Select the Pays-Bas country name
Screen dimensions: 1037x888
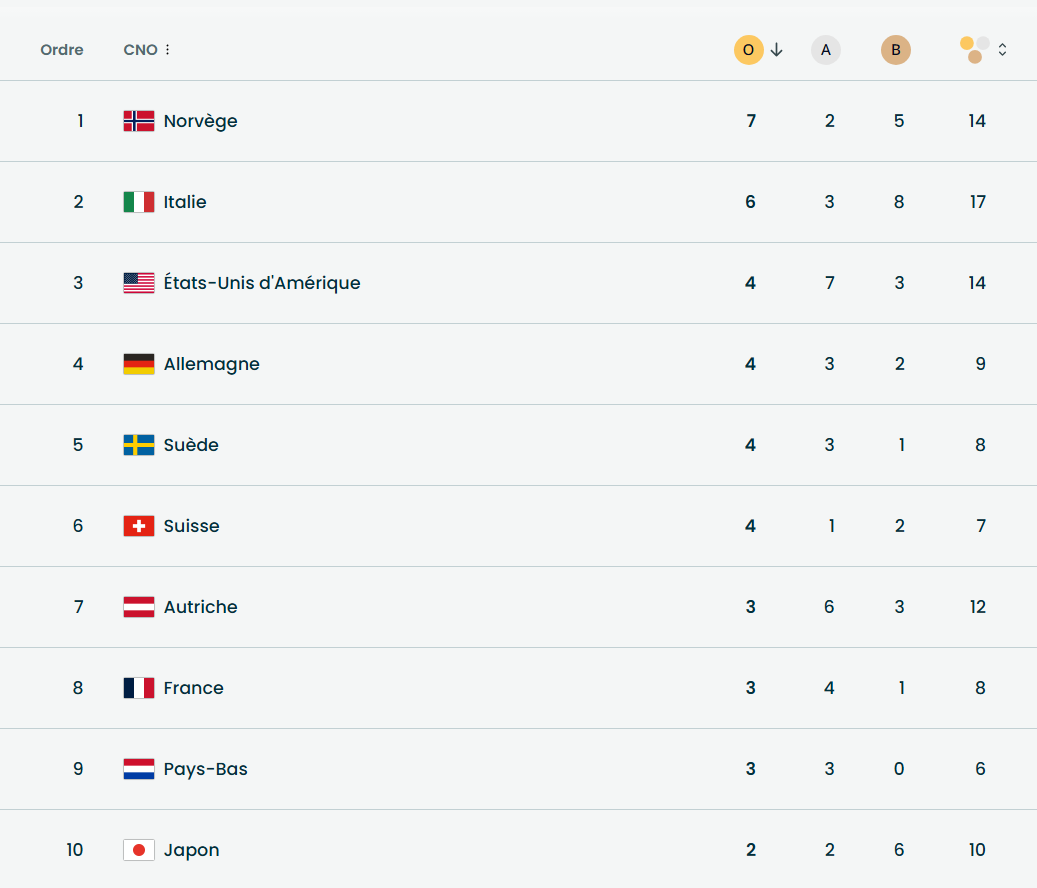click(x=206, y=769)
